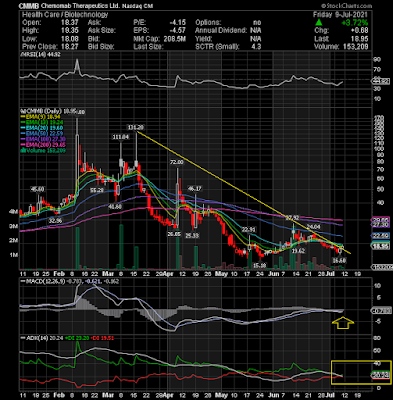The image size is (393, 400).
Task: Click the tallest February volume bar
Action: (78, 248)
